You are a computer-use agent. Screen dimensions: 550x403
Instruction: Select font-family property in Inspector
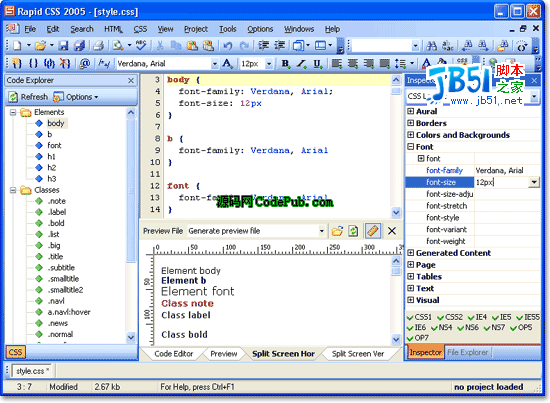[x=444, y=170]
